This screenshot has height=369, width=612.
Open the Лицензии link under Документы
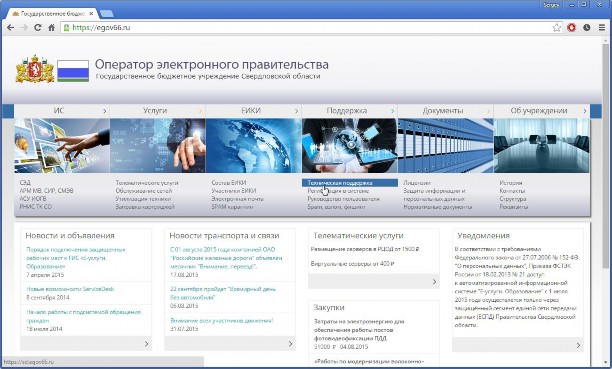417,183
